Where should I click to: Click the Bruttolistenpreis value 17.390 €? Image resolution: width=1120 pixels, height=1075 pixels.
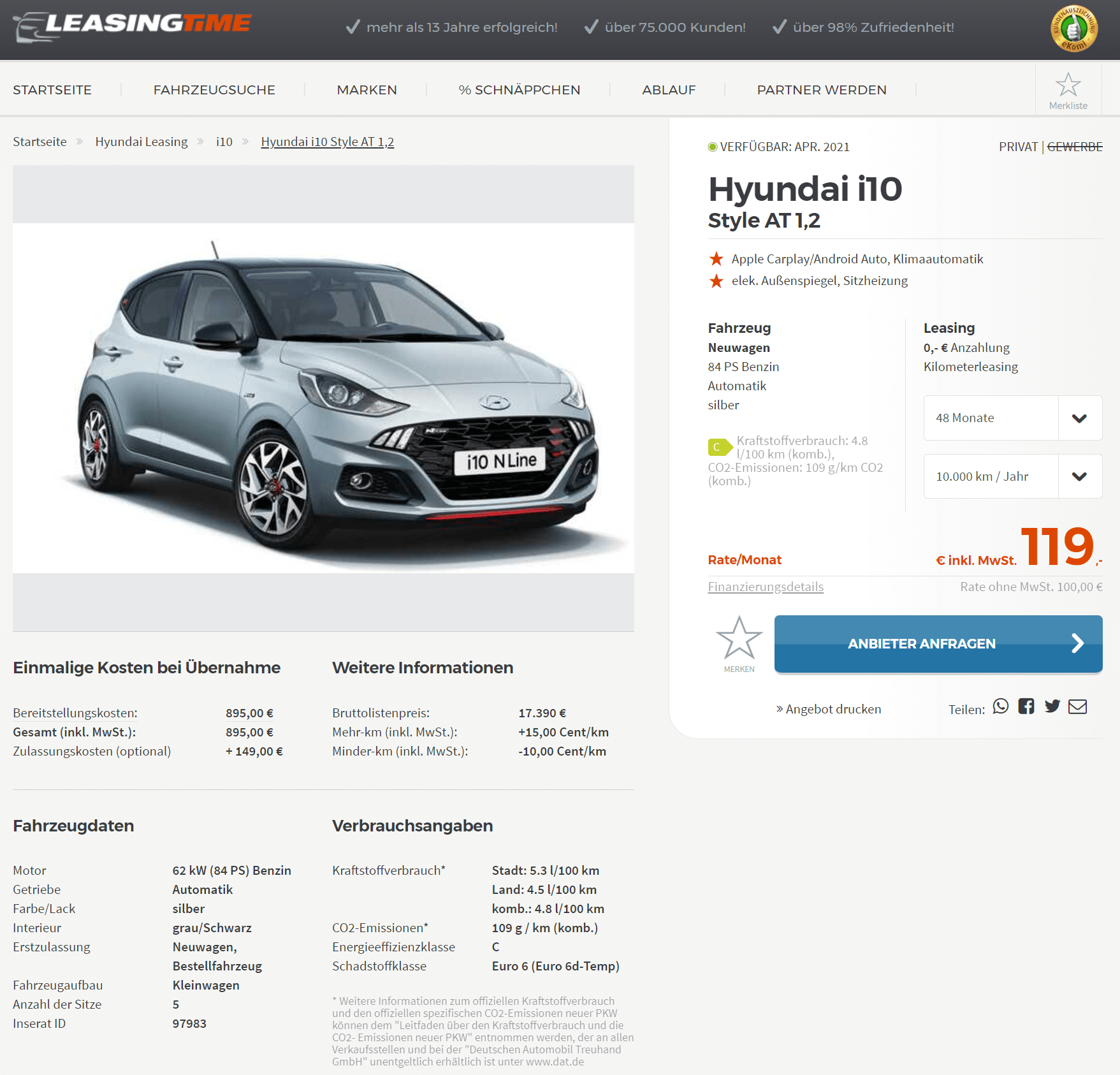click(x=542, y=713)
